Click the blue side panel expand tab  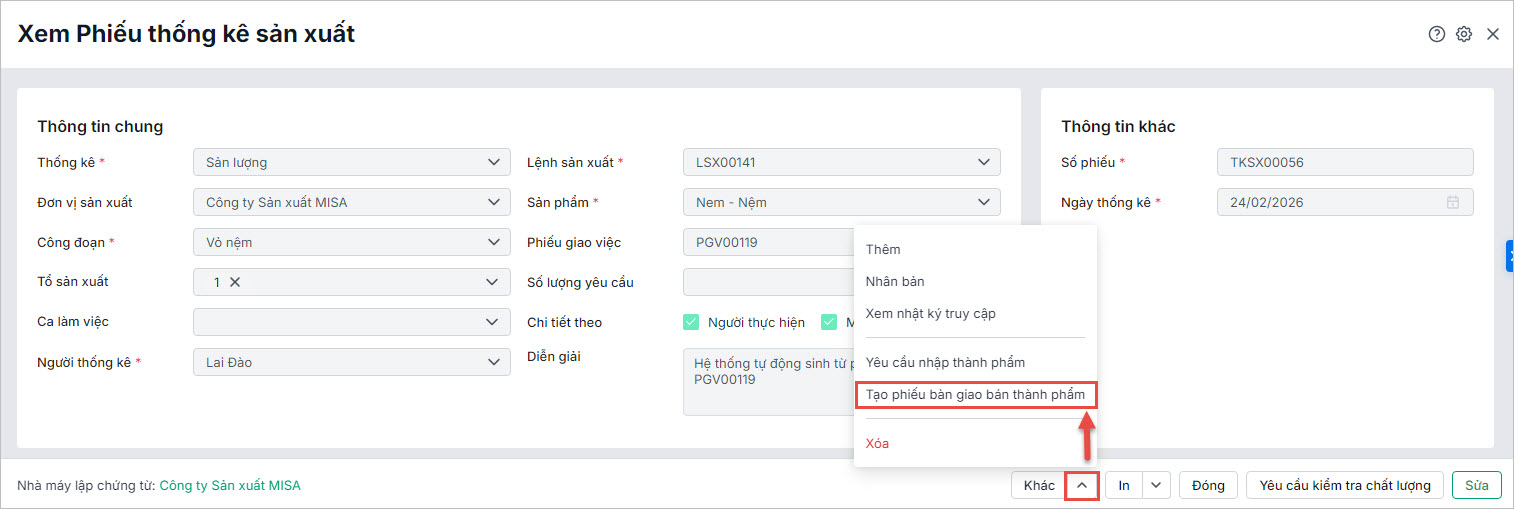click(x=1509, y=256)
